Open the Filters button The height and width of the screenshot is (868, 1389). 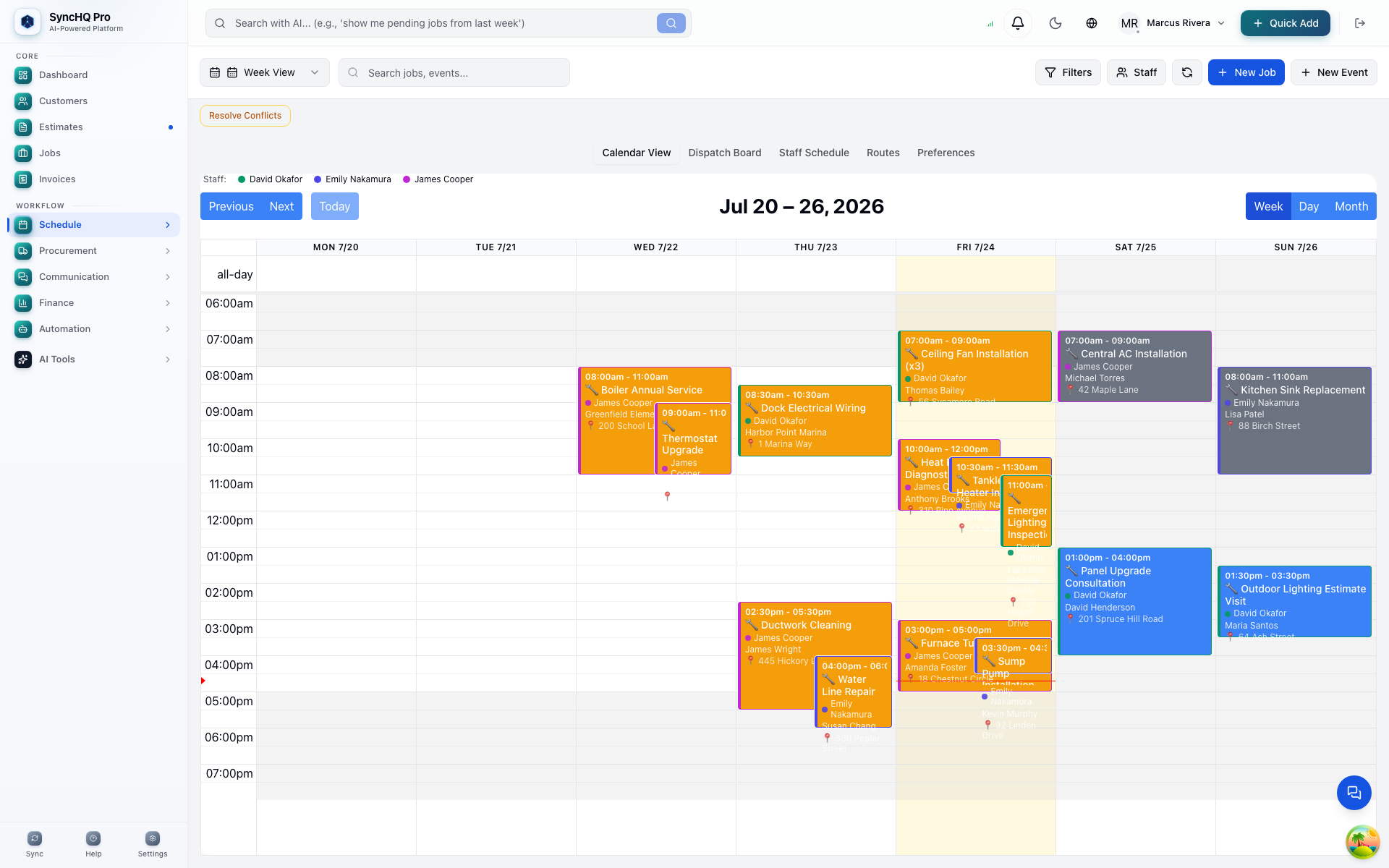click(x=1068, y=72)
